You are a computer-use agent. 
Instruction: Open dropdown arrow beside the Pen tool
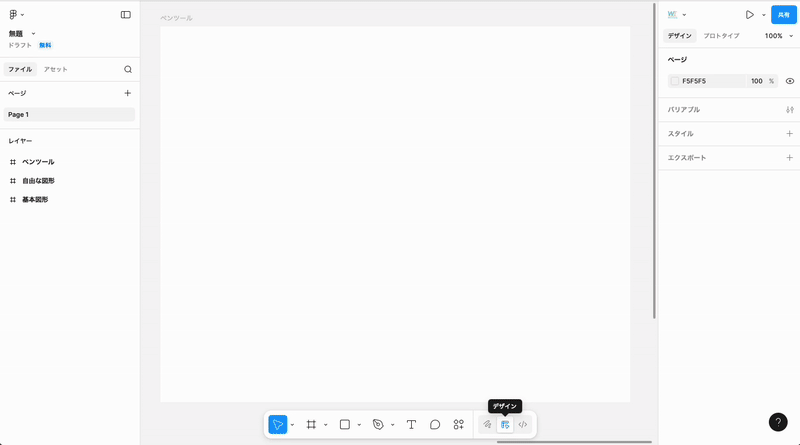392,425
